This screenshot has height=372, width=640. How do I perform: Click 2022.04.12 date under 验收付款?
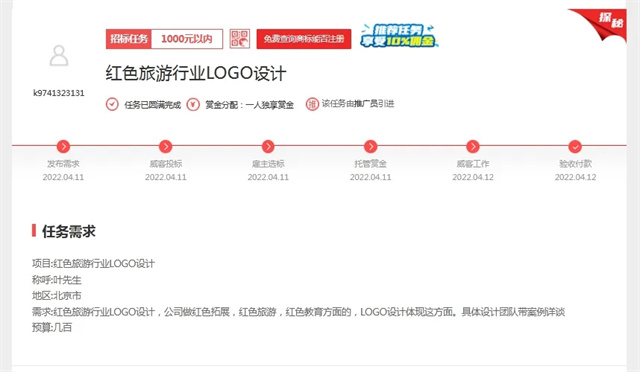[x=575, y=177]
